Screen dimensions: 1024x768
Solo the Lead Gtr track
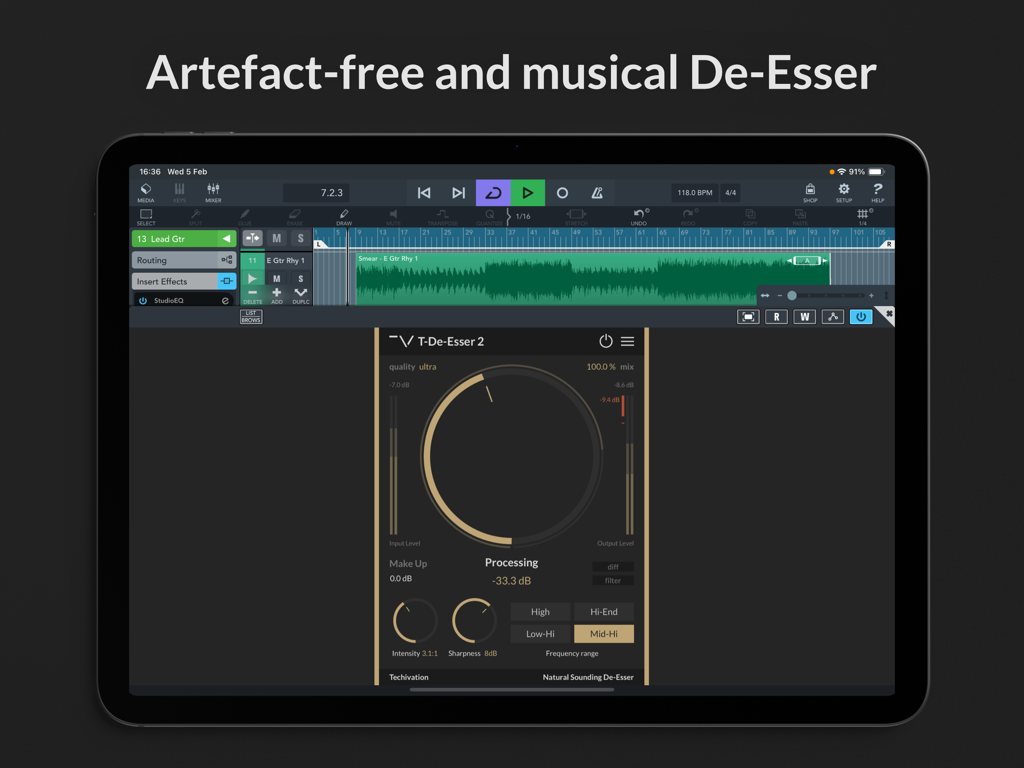coord(300,238)
